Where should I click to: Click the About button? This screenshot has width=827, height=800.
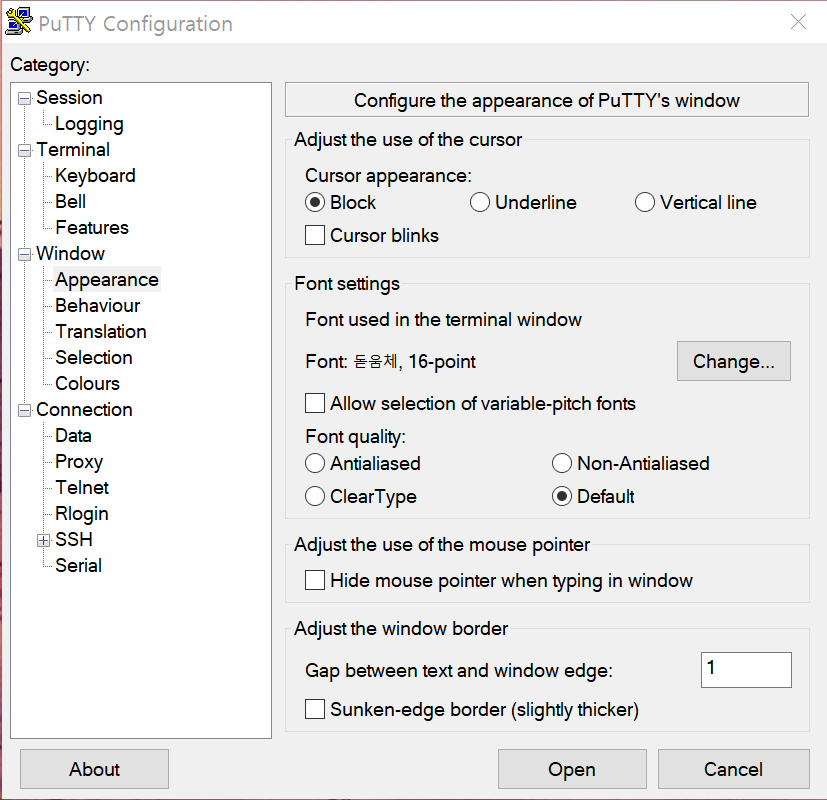[94, 769]
